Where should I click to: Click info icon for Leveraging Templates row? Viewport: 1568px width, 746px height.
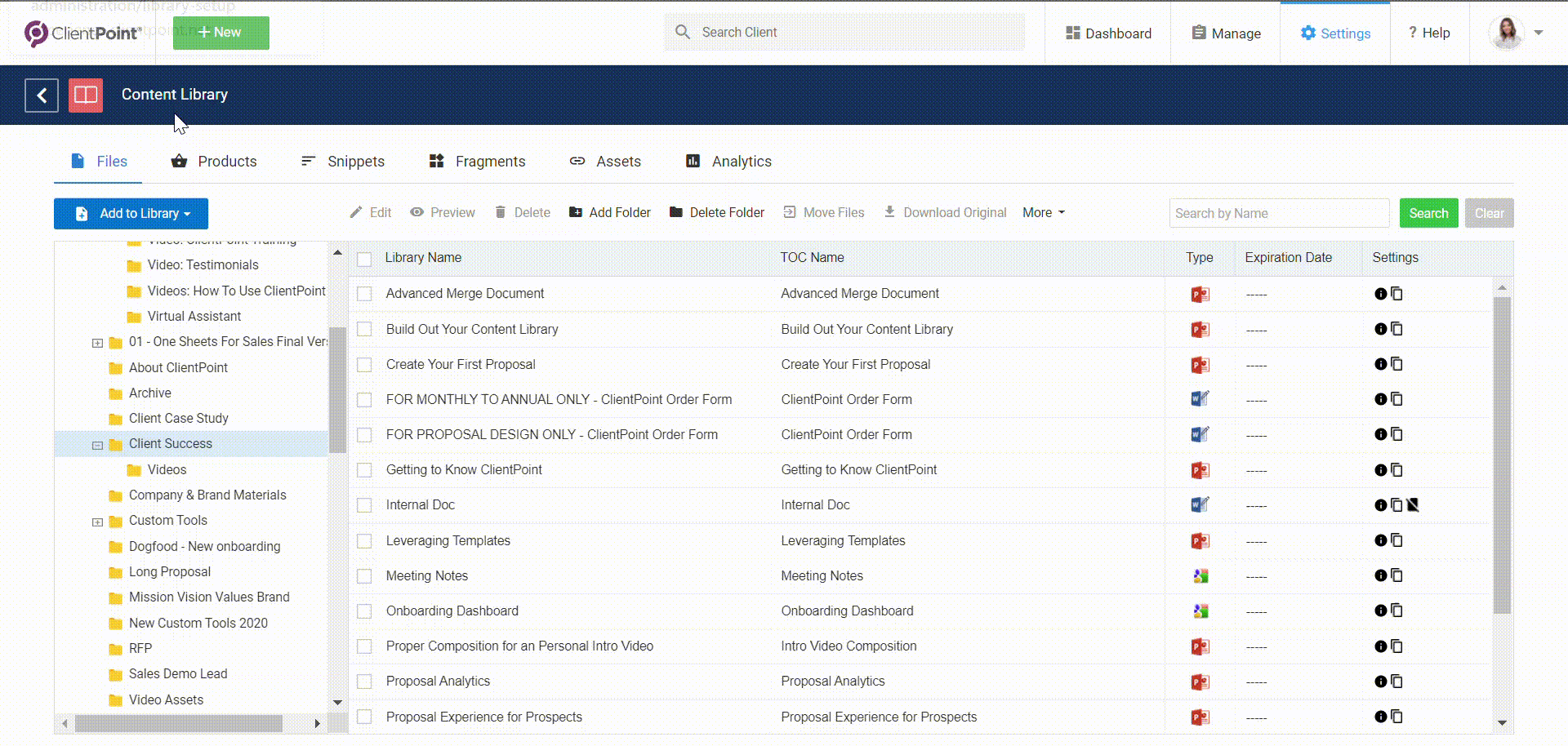pyautogui.click(x=1381, y=540)
